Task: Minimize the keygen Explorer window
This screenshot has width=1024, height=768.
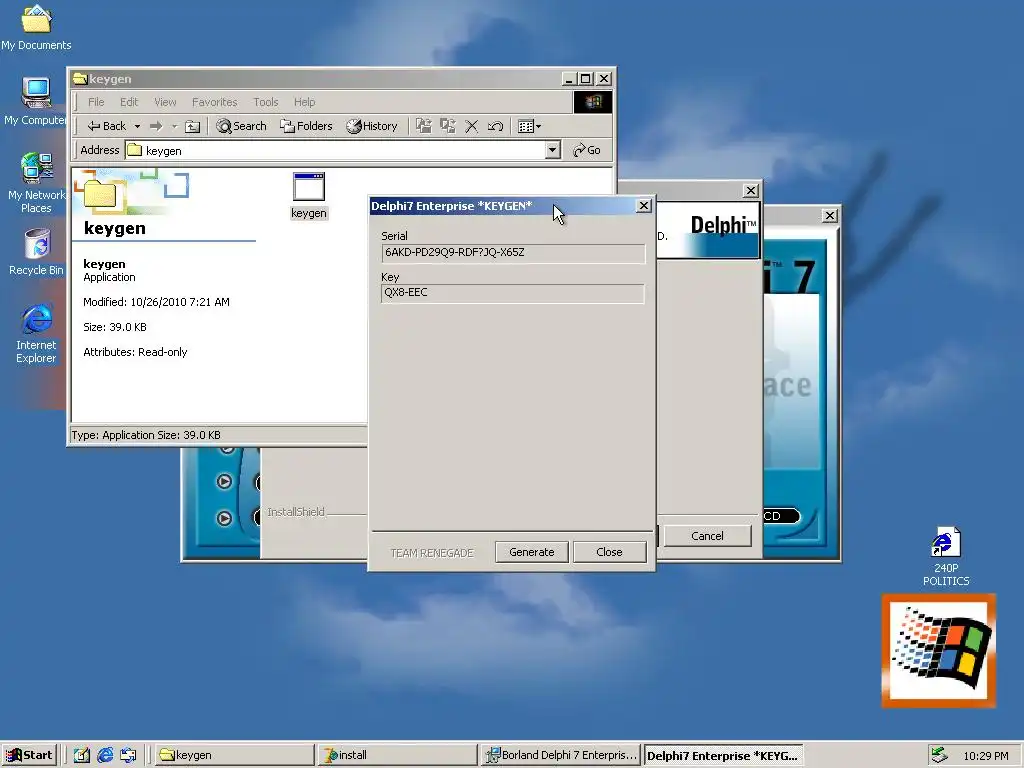Action: [x=569, y=79]
